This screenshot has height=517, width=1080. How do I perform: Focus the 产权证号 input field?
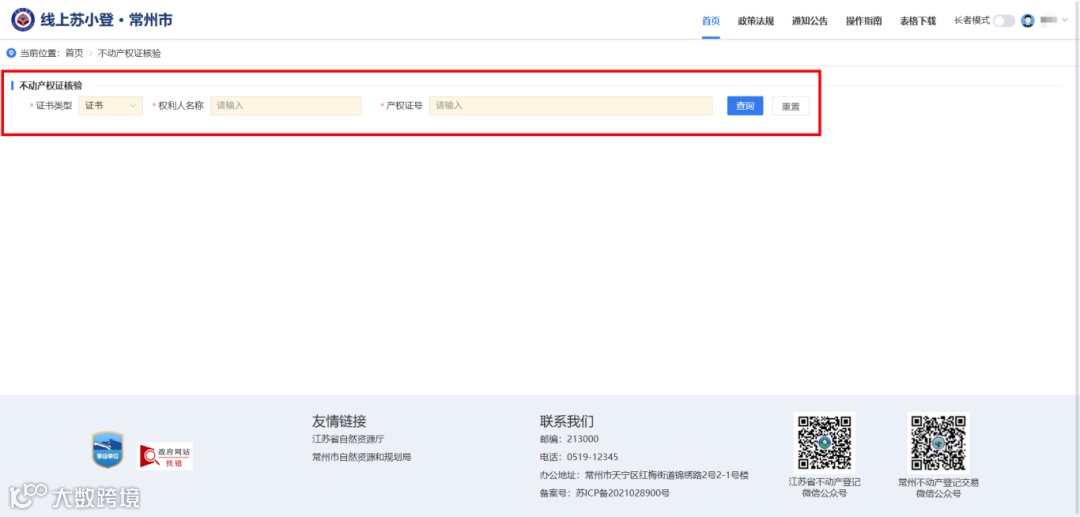570,105
